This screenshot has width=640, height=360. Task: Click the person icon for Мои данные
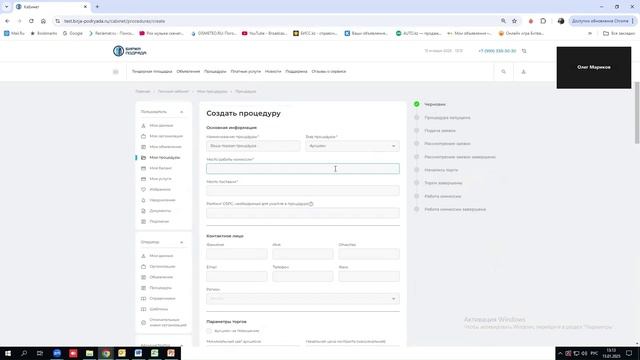tap(143, 125)
